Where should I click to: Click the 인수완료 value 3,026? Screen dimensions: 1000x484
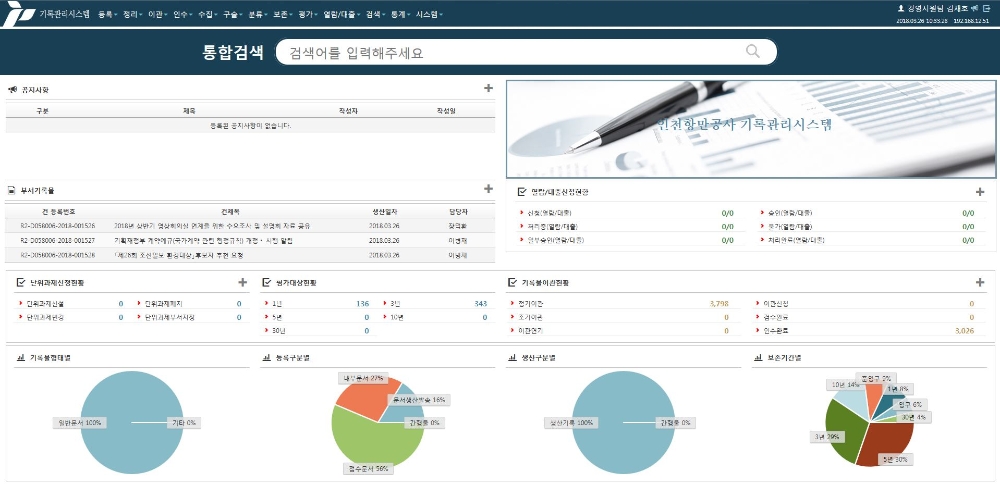coord(964,332)
